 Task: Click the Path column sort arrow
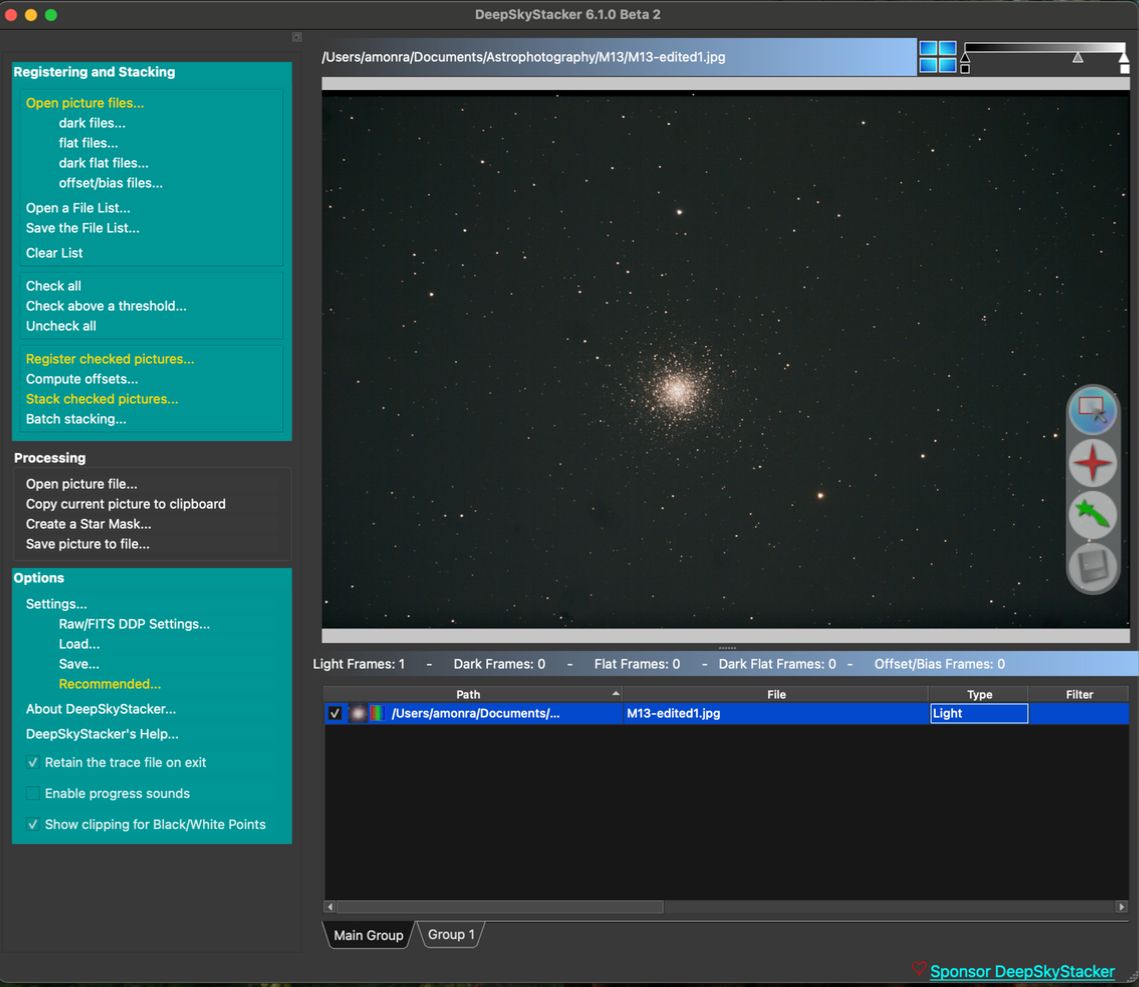(616, 694)
